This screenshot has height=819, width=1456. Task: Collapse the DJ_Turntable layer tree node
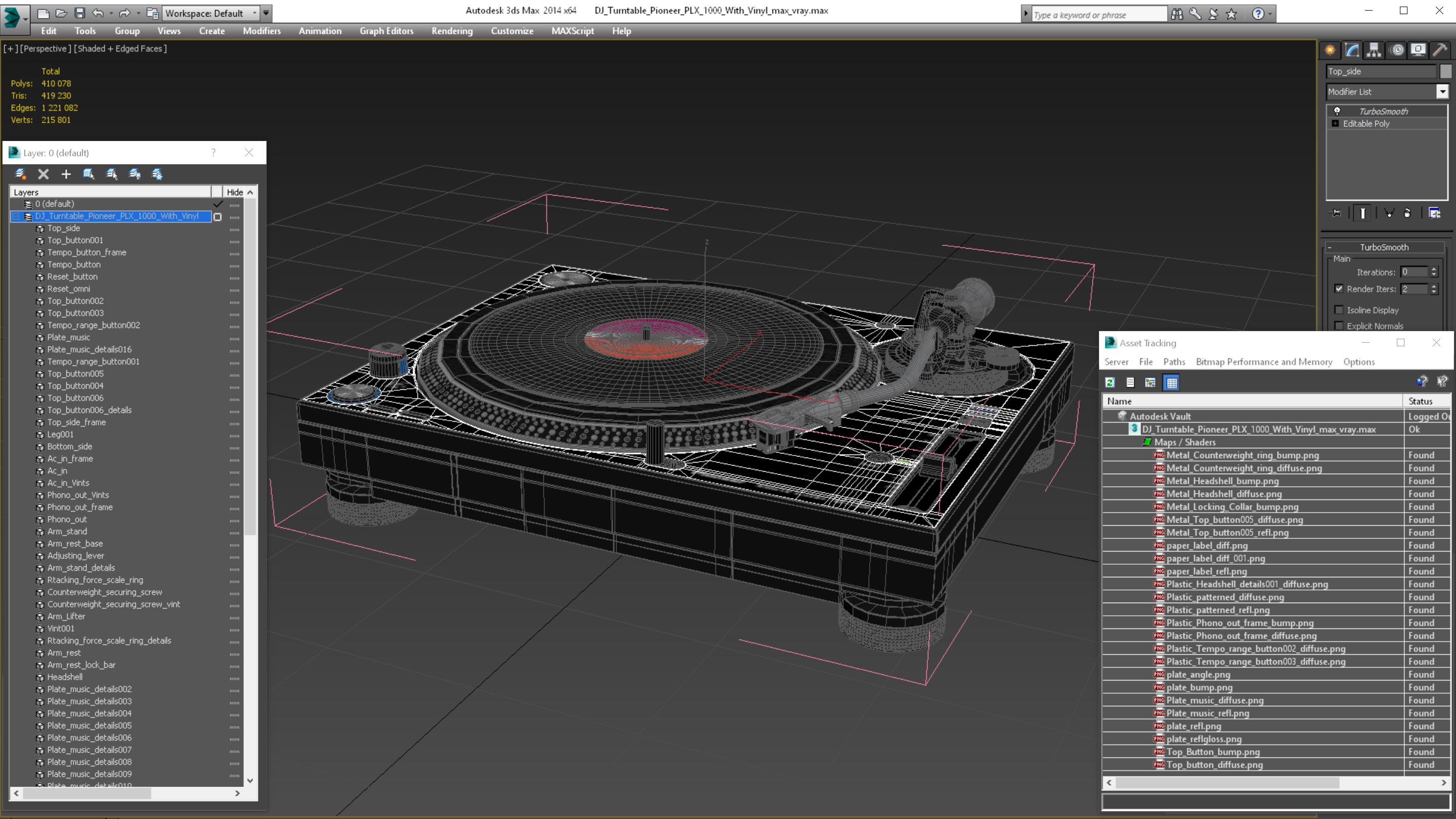coord(16,216)
